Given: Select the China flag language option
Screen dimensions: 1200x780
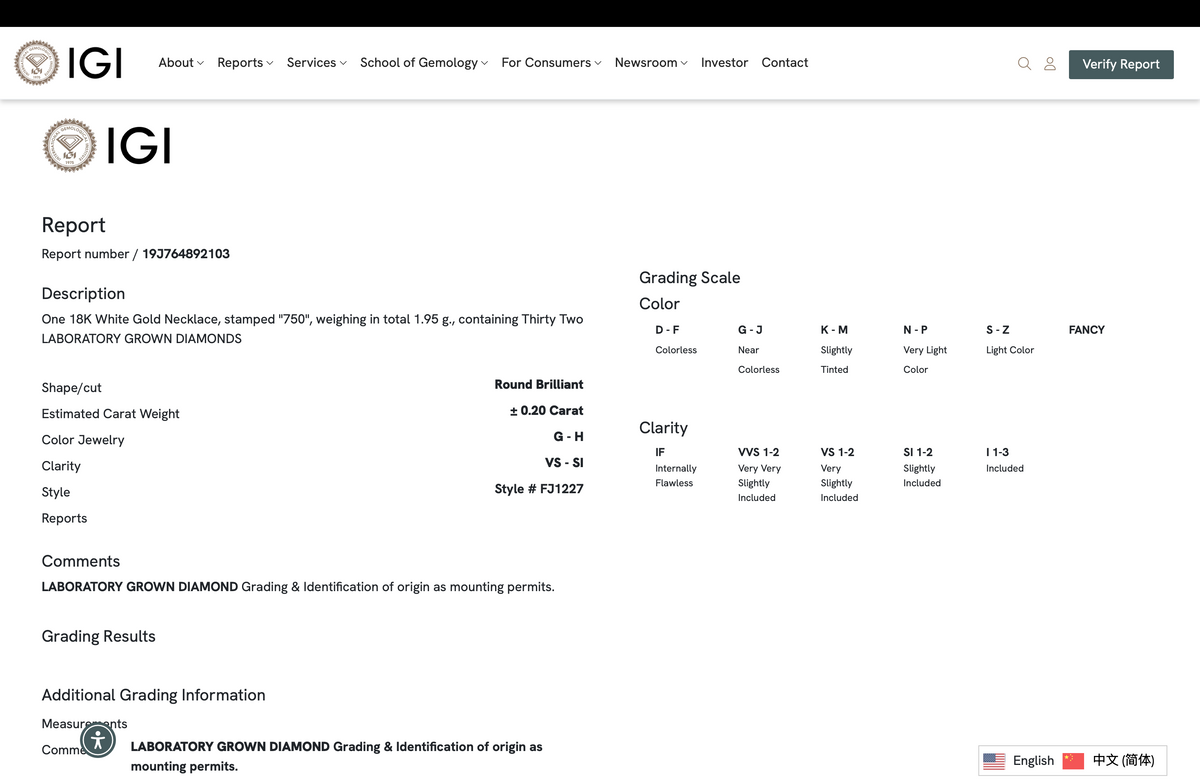Looking at the screenshot, I should pos(1073,761).
